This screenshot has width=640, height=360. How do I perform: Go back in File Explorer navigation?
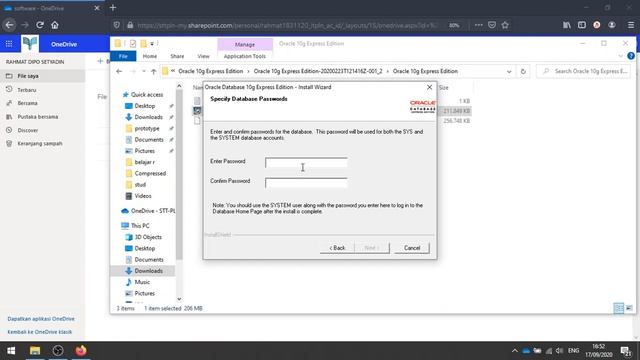click(x=119, y=71)
